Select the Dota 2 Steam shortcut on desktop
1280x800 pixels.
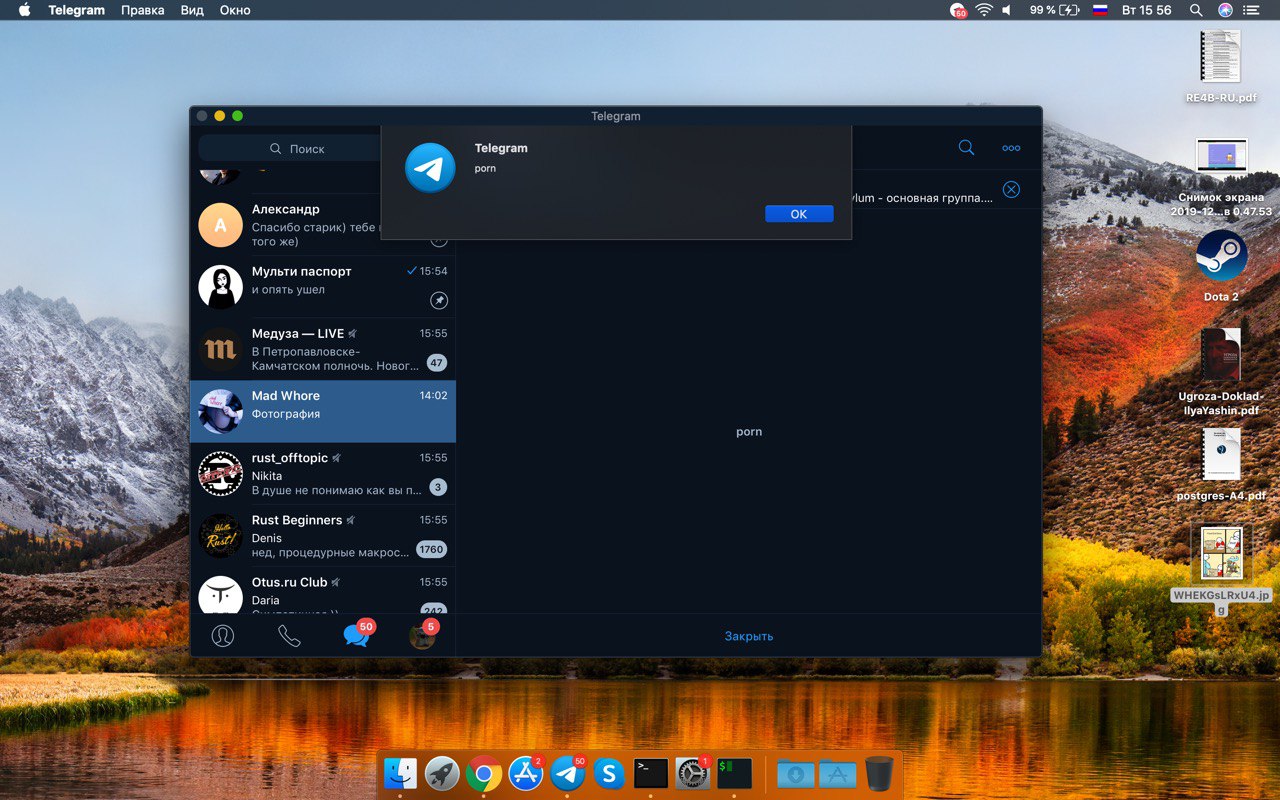[x=1221, y=266]
